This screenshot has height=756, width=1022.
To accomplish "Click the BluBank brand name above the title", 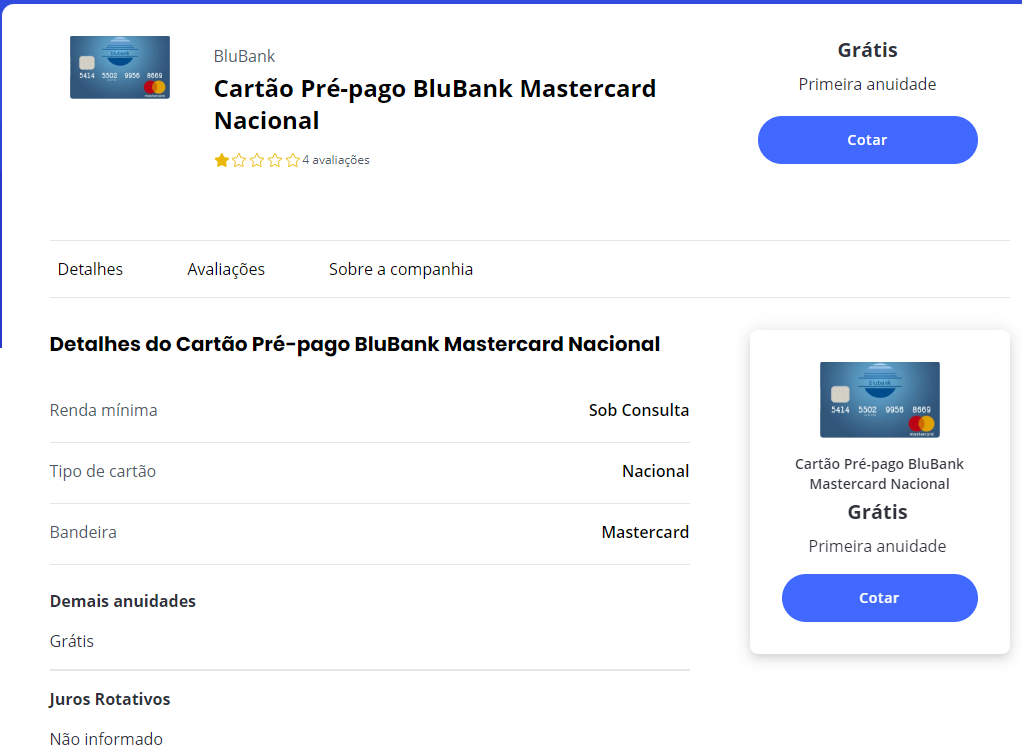I will 244,56.
